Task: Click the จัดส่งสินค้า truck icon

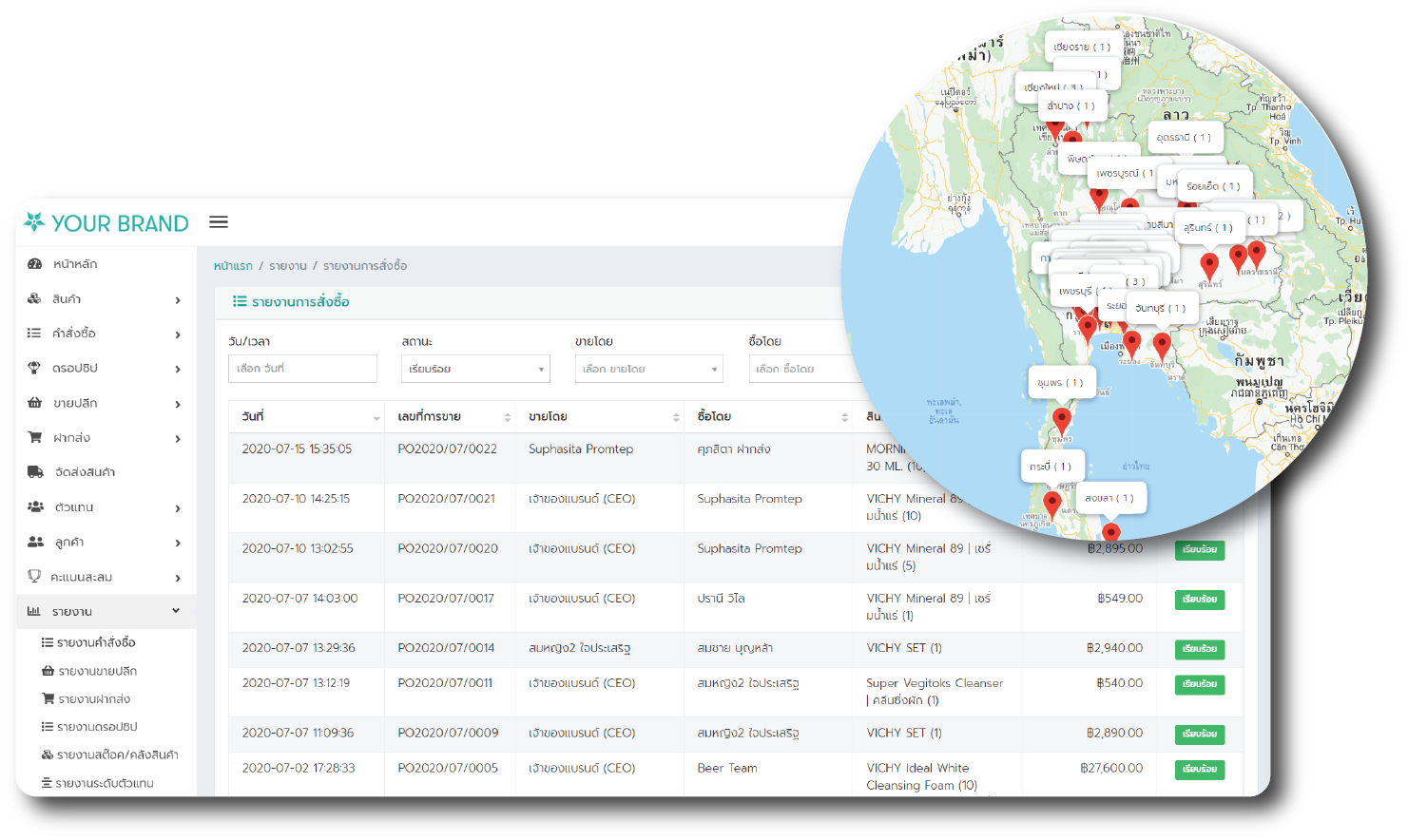Action: pyautogui.click(x=35, y=472)
